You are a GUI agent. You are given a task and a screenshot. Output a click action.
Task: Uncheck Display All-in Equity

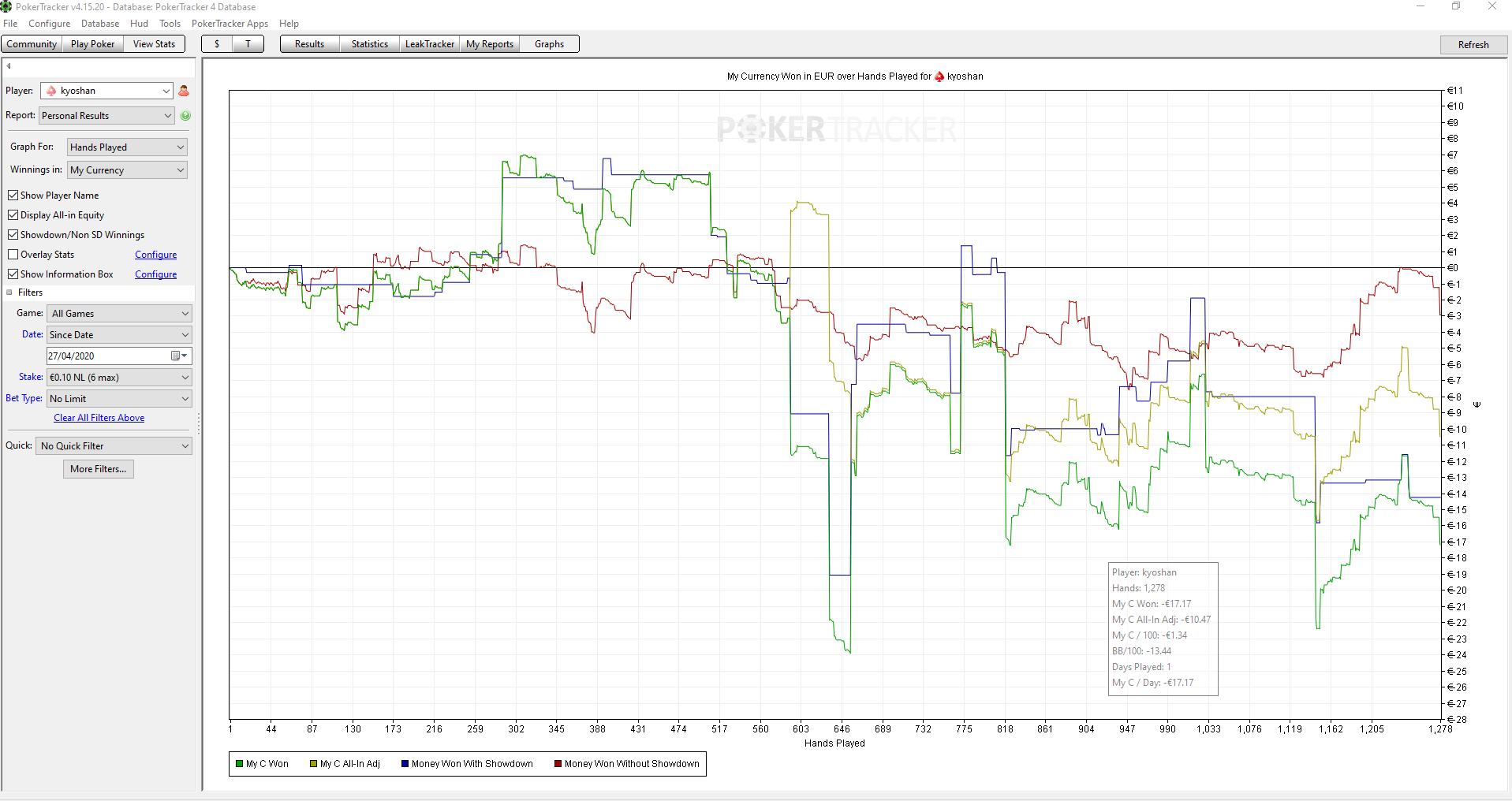(13, 215)
